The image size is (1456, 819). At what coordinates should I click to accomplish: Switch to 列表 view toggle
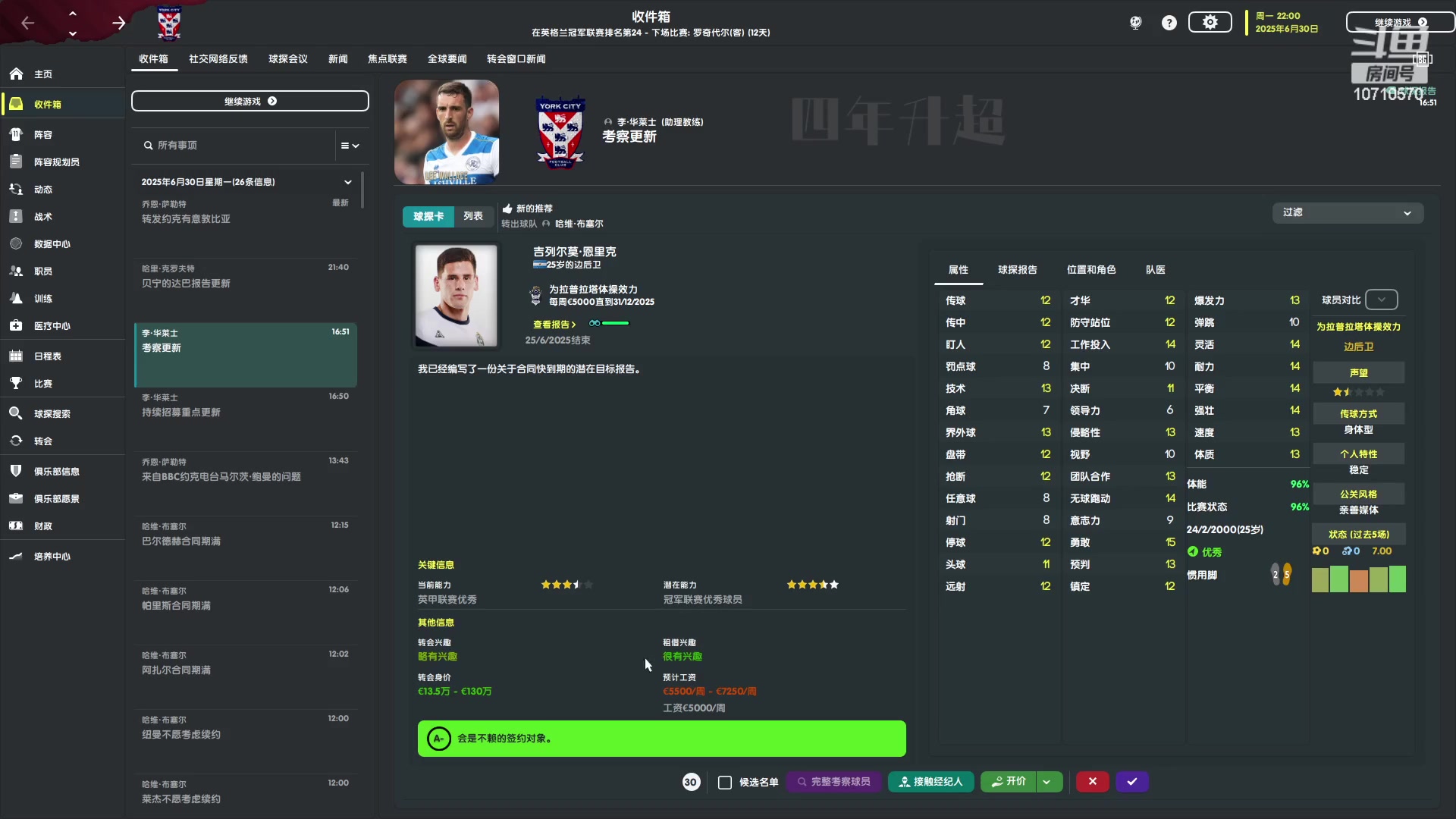point(473,216)
